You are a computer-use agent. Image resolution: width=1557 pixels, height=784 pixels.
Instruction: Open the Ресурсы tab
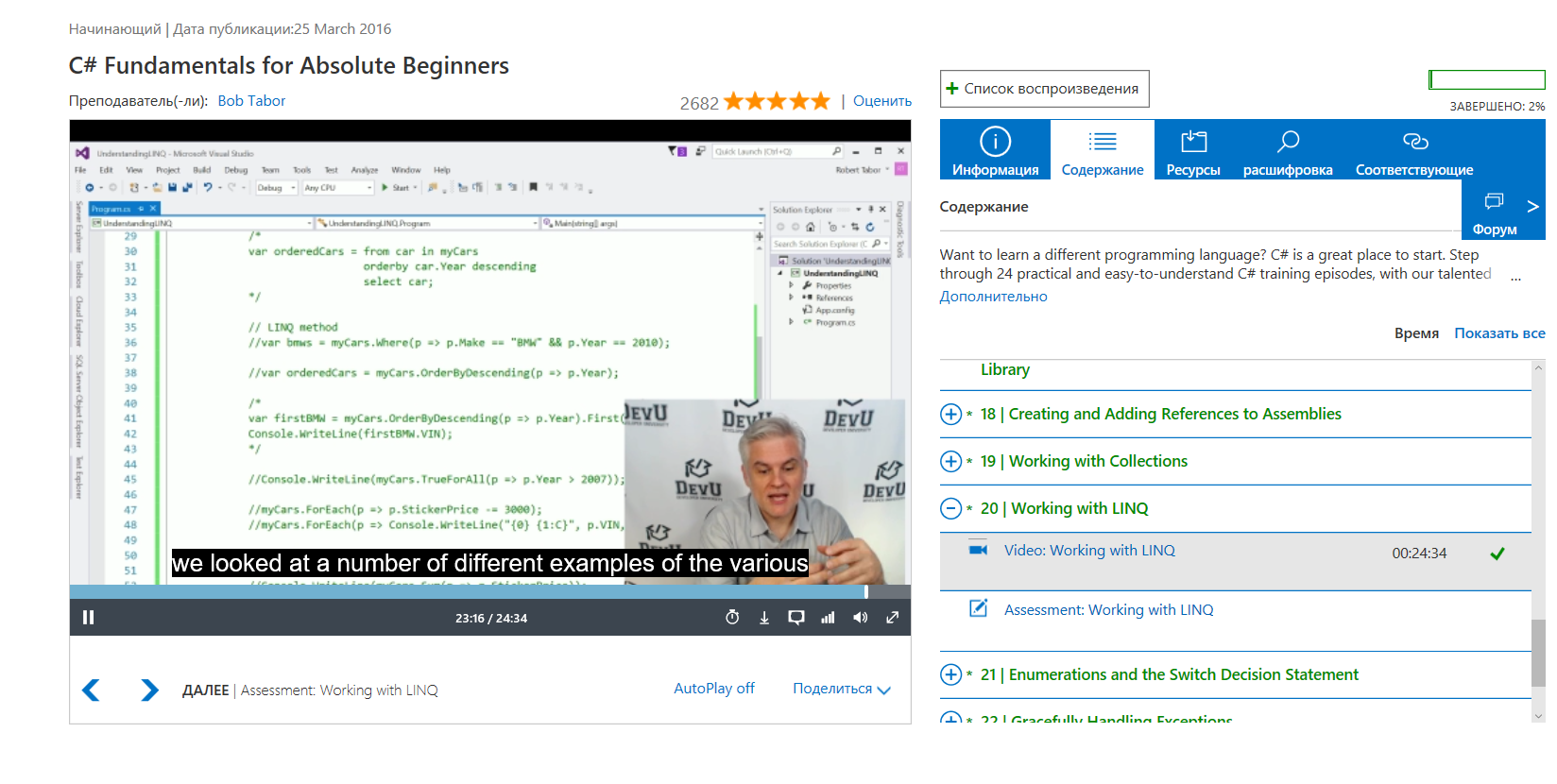(x=1193, y=150)
